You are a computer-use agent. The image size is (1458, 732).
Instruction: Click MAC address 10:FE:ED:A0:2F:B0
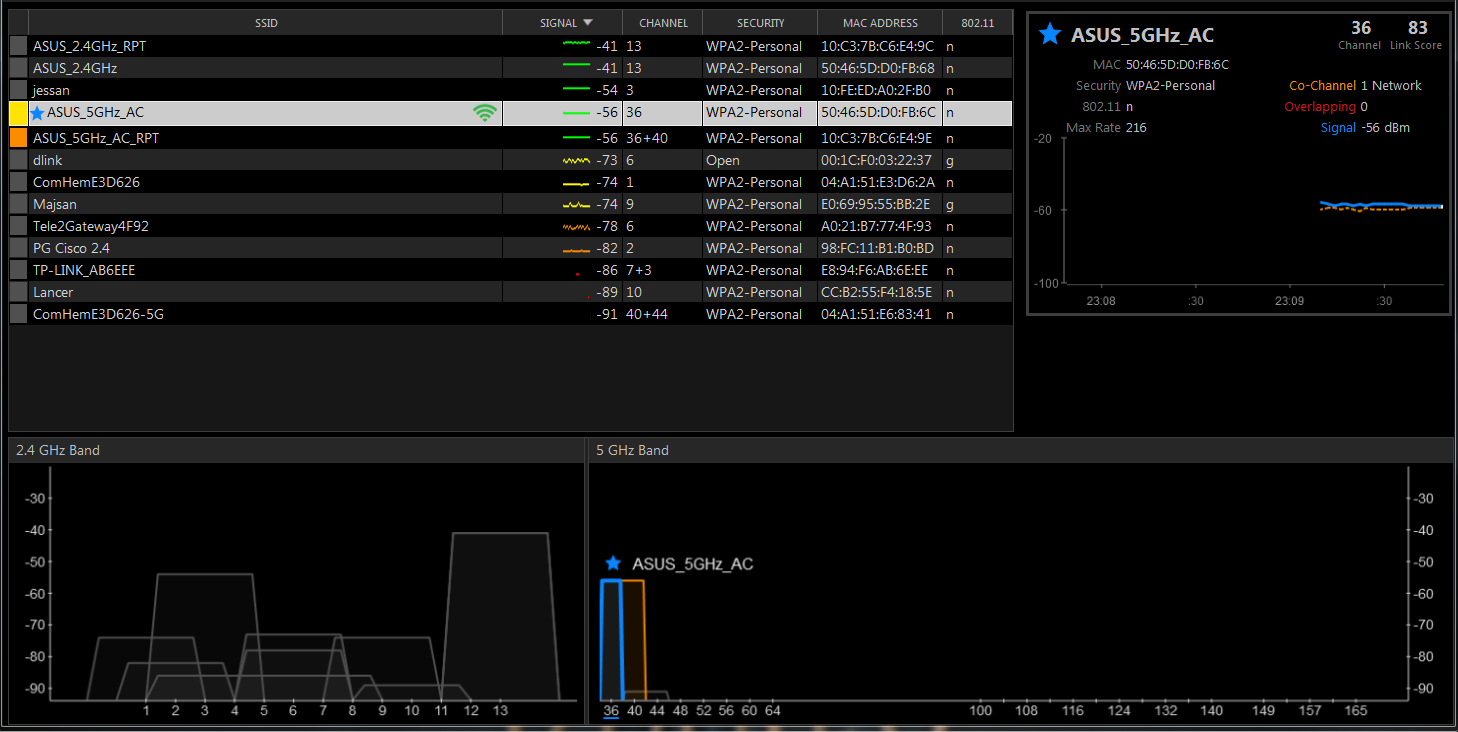[876, 90]
